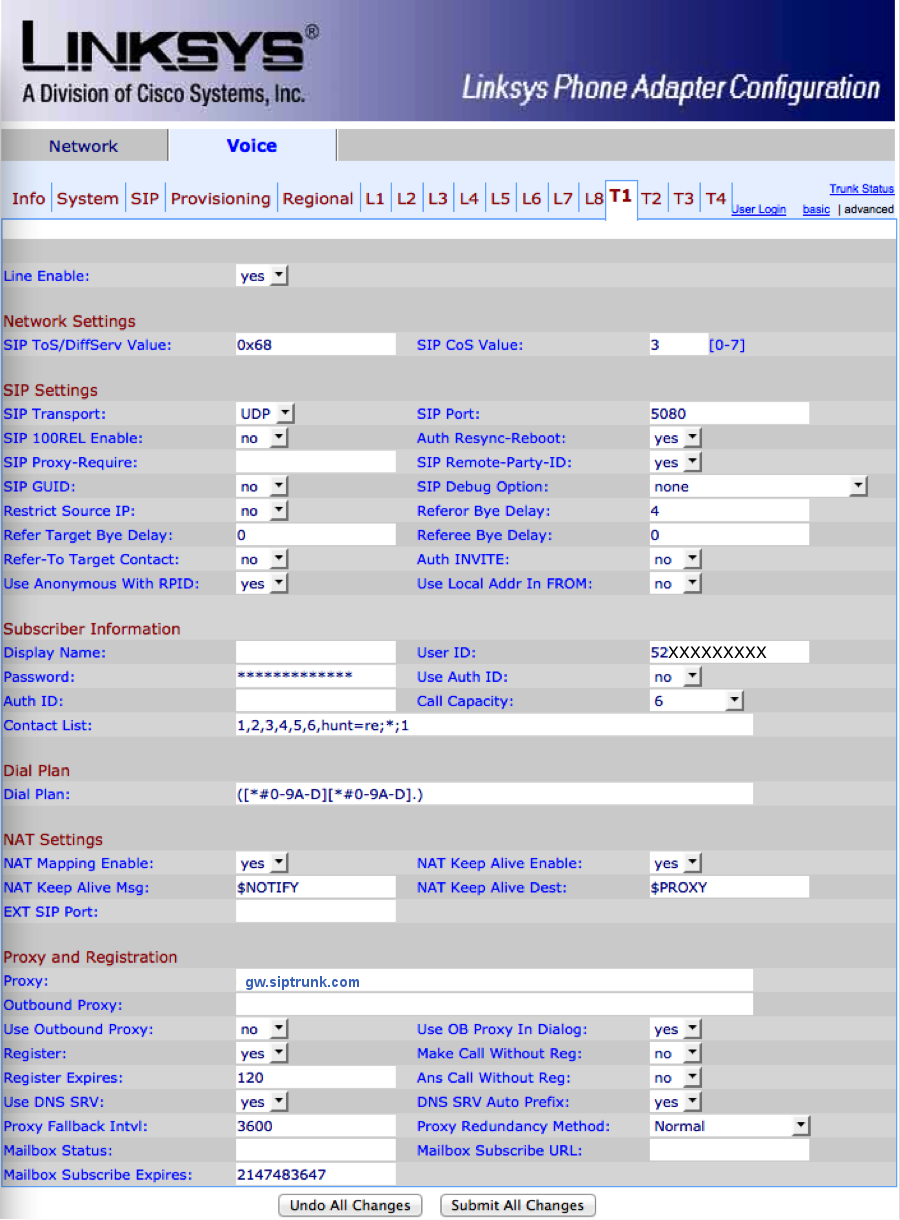Open the SIP Transport dropdown

click(266, 413)
